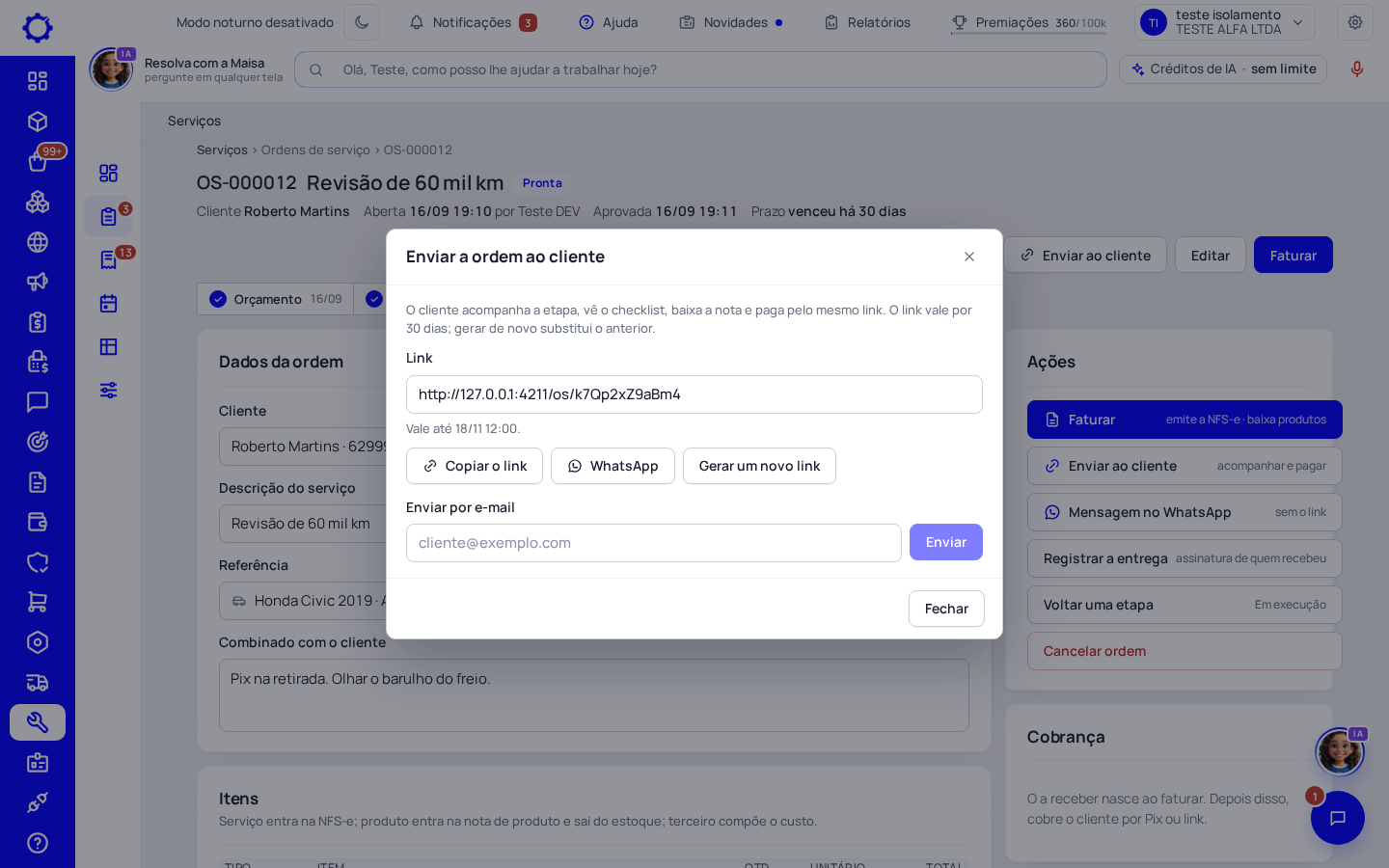
Task: Open the wrench services icon in the sidebar
Action: [x=38, y=722]
